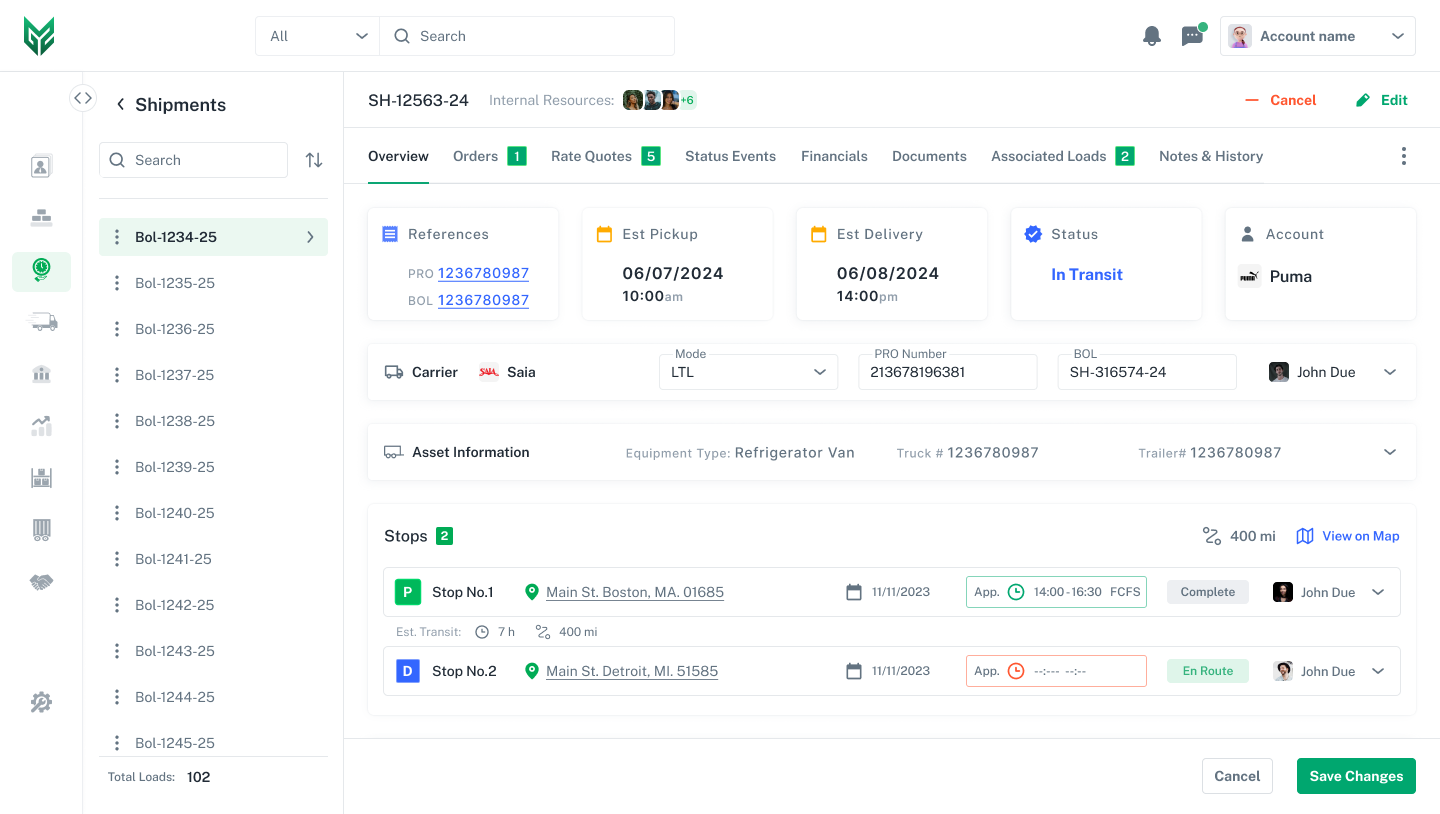The height and width of the screenshot is (814, 1440).
Task: Open the chat messages icon
Action: point(1192,36)
